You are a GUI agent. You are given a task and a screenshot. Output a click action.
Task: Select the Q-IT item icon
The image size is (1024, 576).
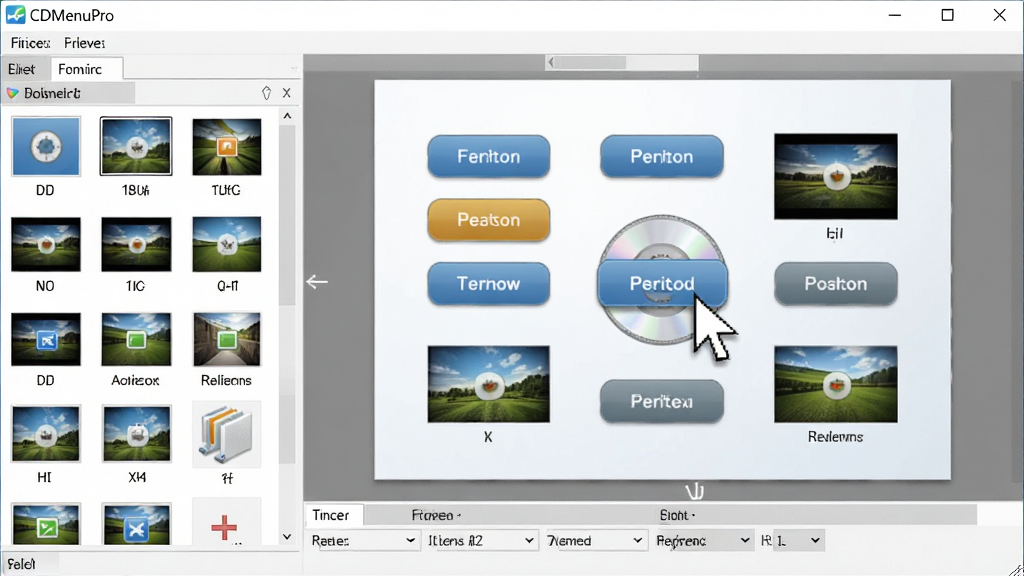pyautogui.click(x=227, y=244)
